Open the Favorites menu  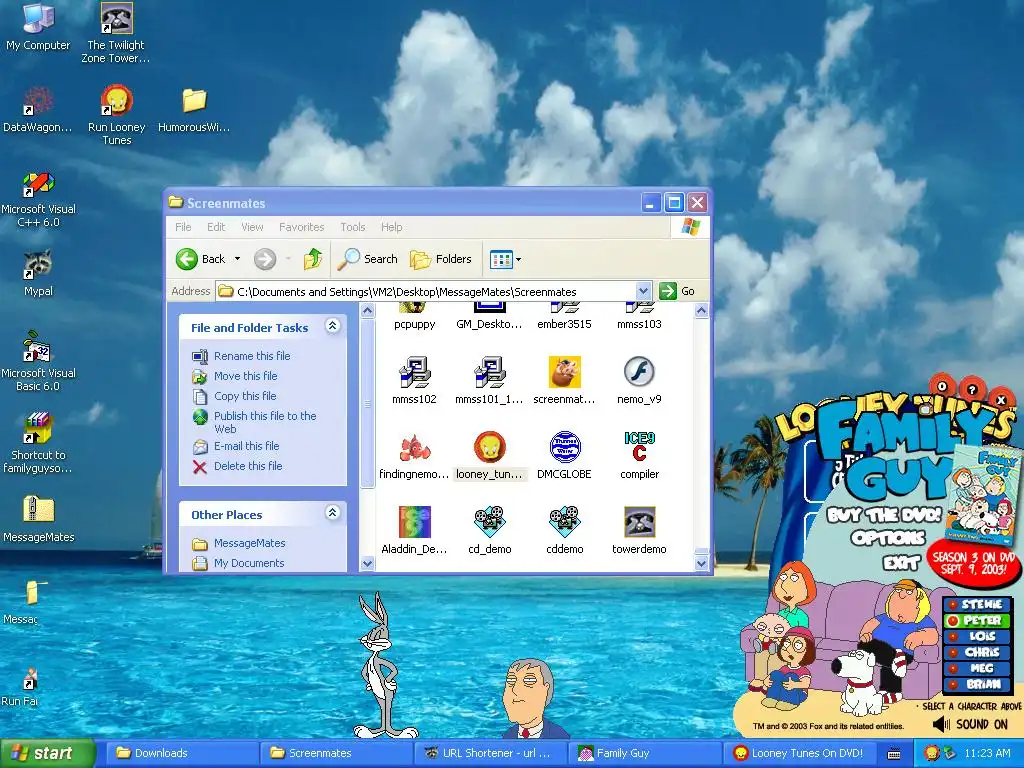[x=302, y=227]
